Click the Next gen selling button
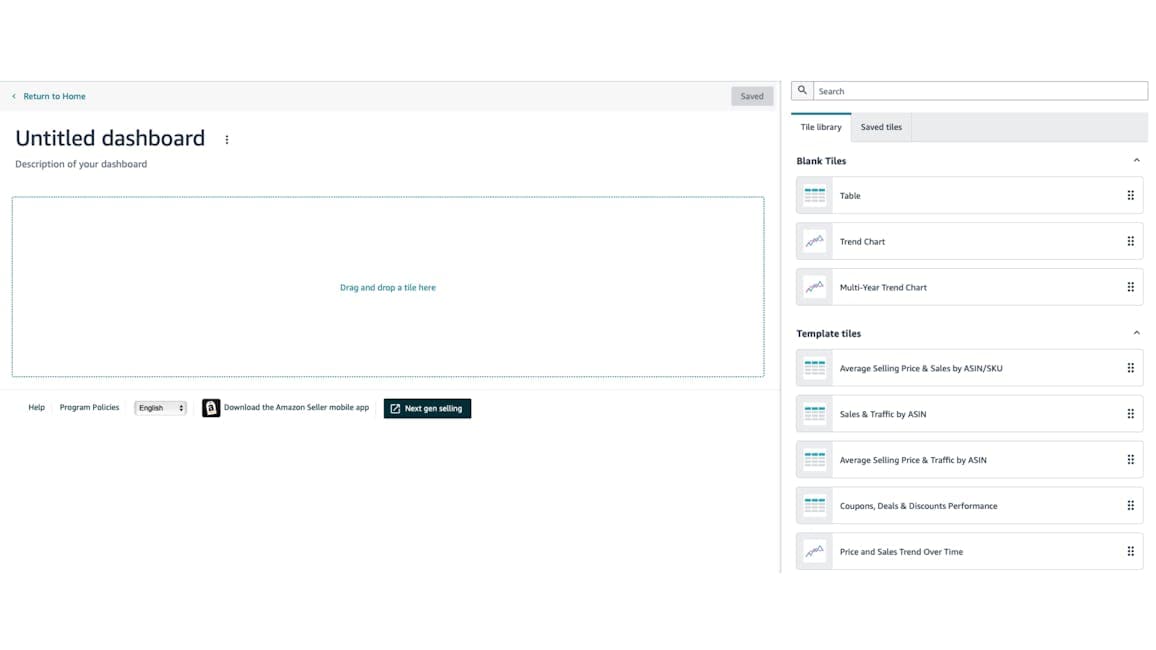 [427, 408]
